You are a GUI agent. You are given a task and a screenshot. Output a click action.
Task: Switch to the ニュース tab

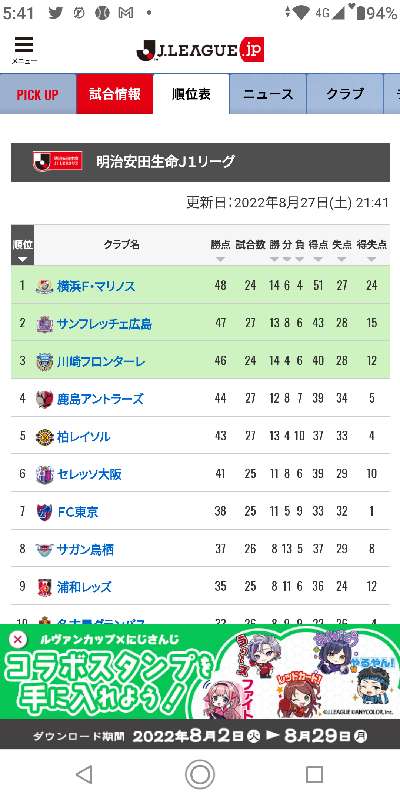coord(268,94)
